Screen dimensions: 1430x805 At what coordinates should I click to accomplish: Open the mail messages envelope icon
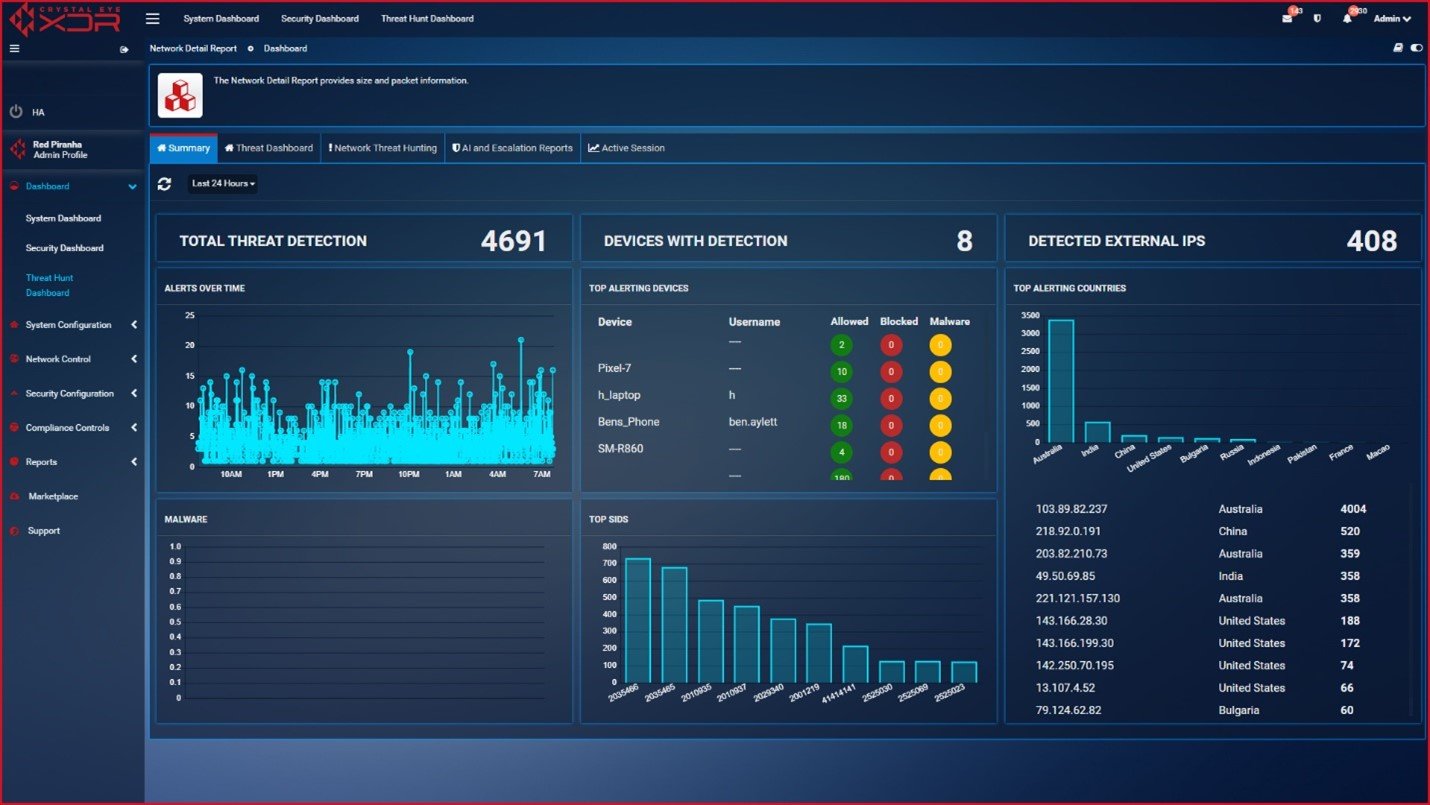[x=1287, y=19]
